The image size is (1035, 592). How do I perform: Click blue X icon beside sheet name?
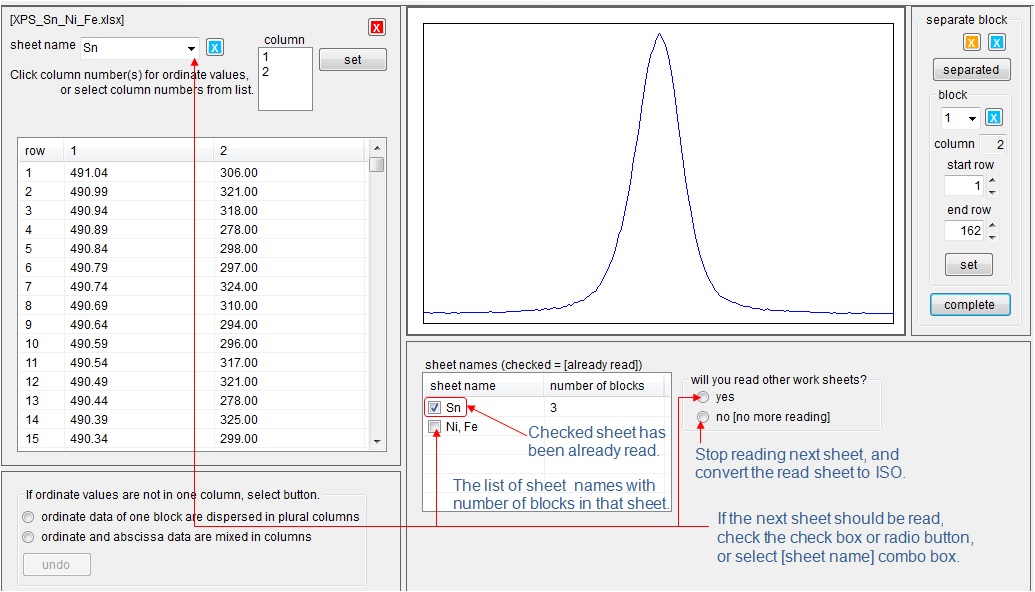215,47
